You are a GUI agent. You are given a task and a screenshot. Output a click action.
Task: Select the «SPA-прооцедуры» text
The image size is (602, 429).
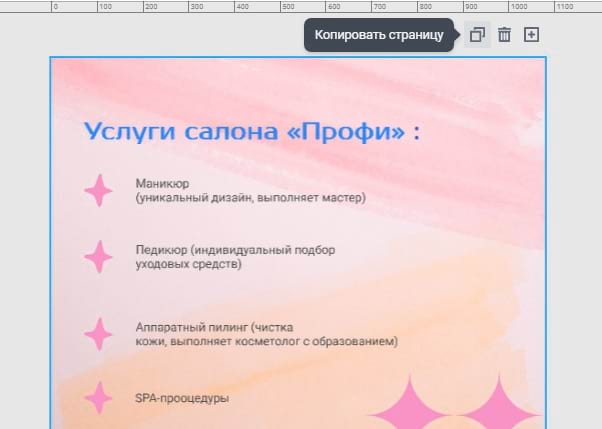pyautogui.click(x=182, y=398)
